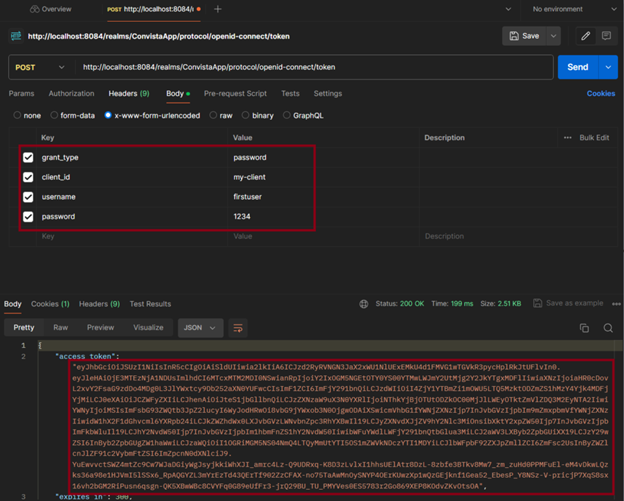Open the POST method dropdown
This screenshot has height=501, width=624.
click(40, 67)
